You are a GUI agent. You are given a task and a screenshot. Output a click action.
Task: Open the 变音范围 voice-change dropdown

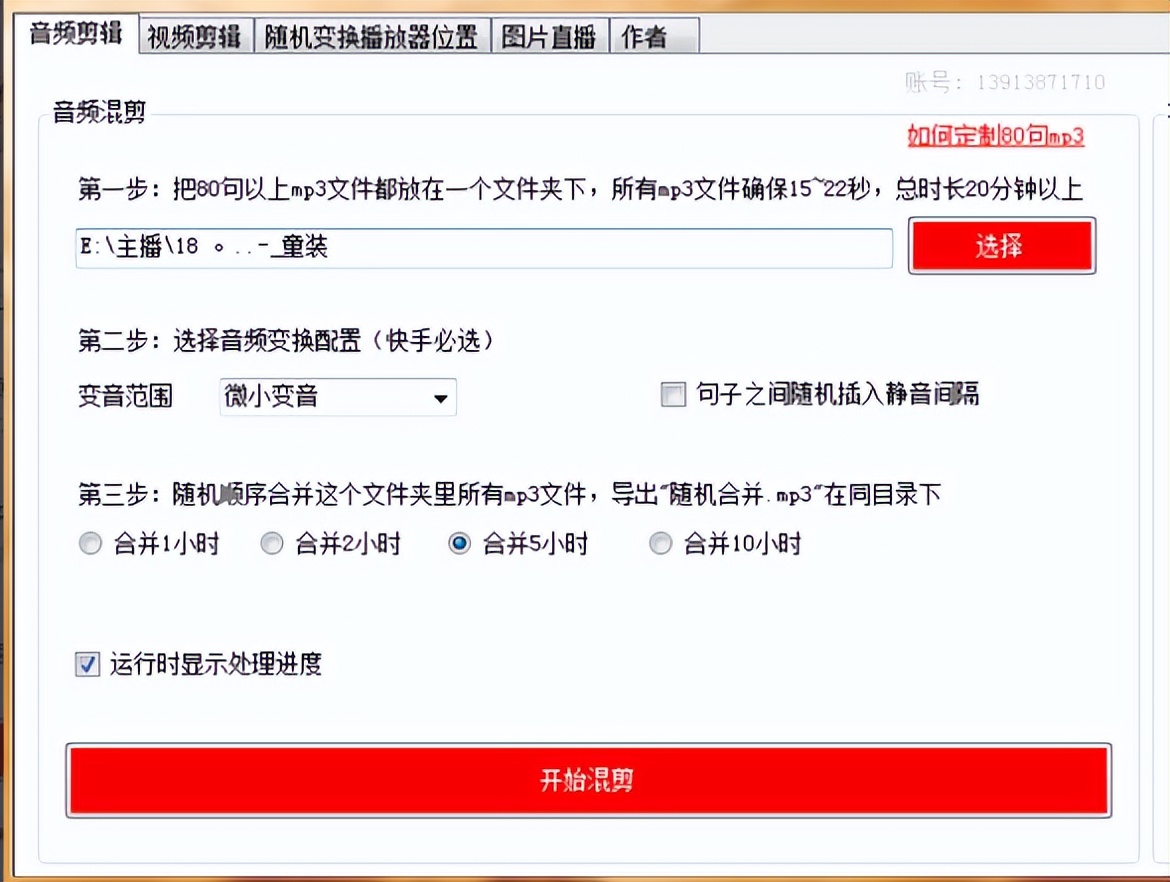click(337, 397)
